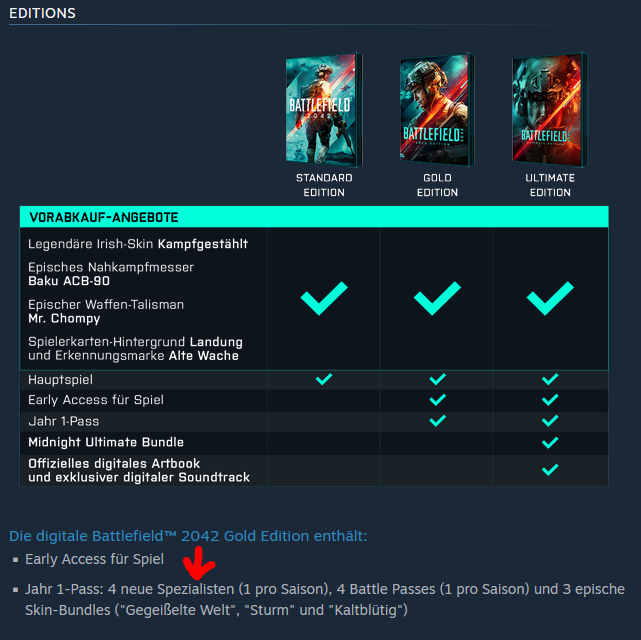This screenshot has height=640, width=641.
Task: Select the ULTIMATE EDITION label
Action: coord(550,185)
